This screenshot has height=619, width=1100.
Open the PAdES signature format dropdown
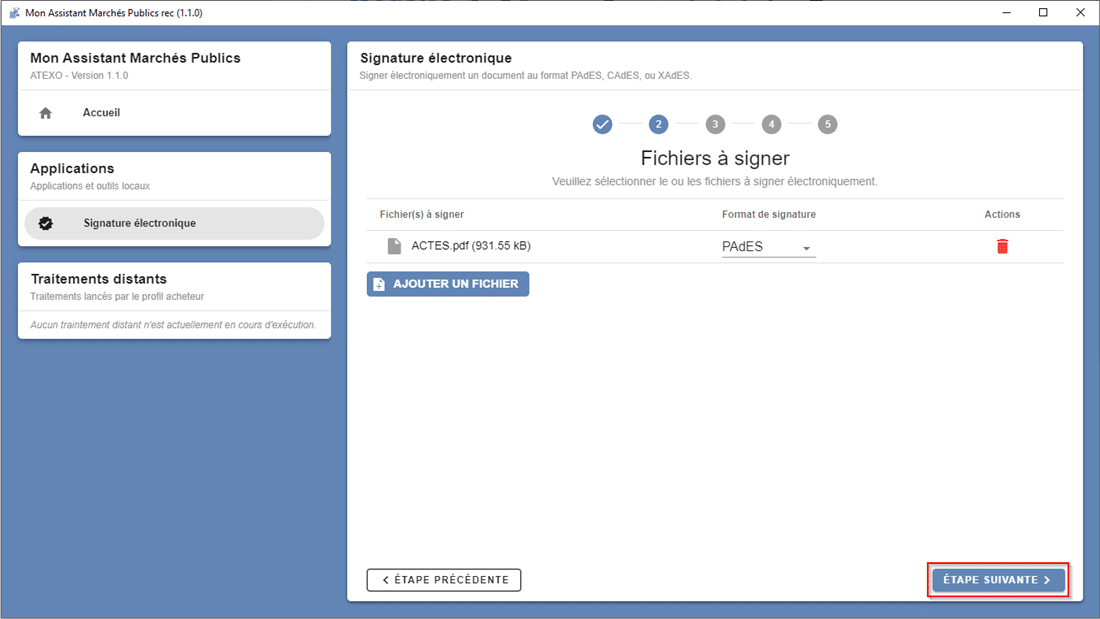768,247
